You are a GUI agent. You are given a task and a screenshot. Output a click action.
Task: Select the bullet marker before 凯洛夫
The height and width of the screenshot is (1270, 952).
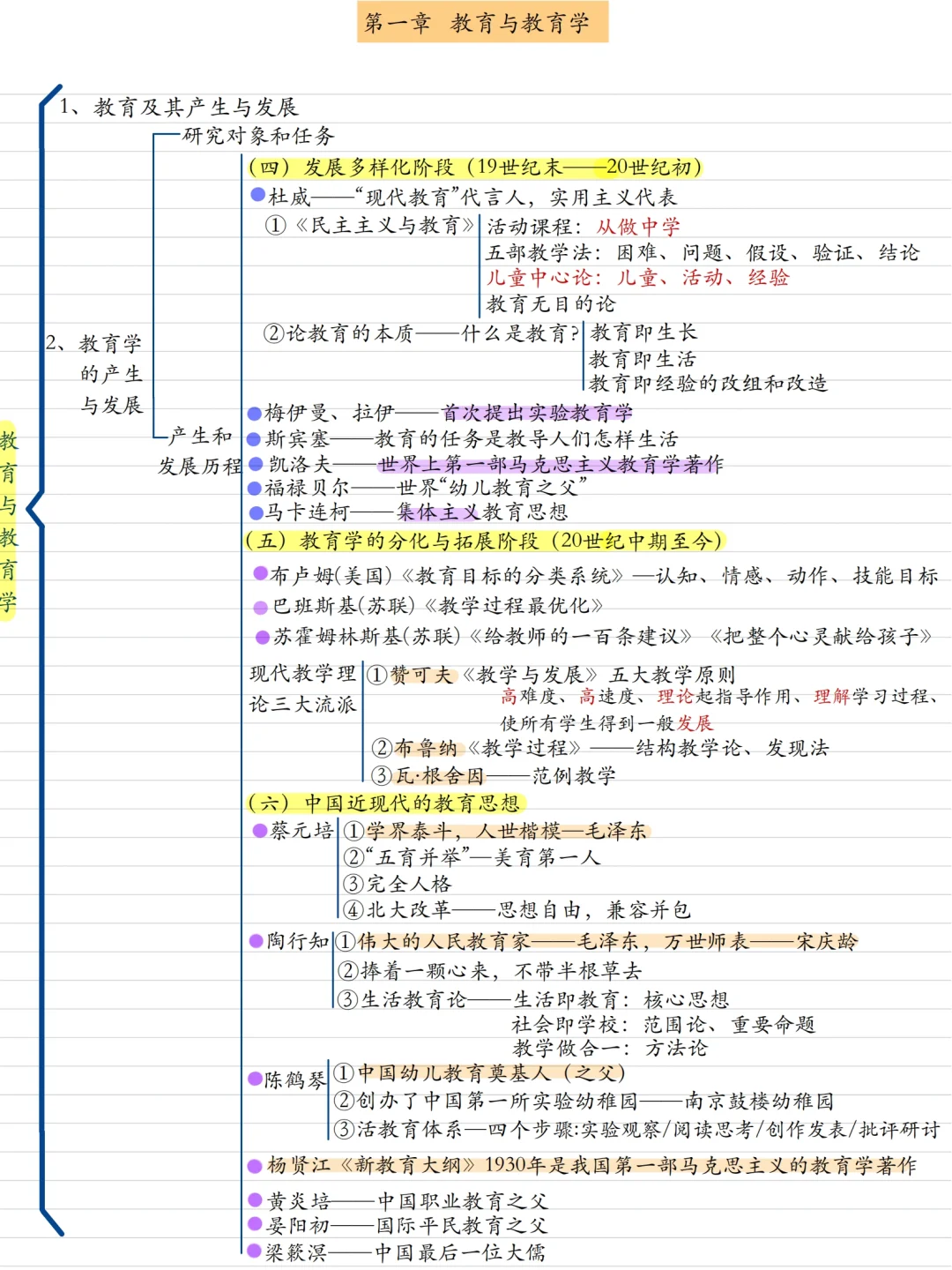coord(253,462)
